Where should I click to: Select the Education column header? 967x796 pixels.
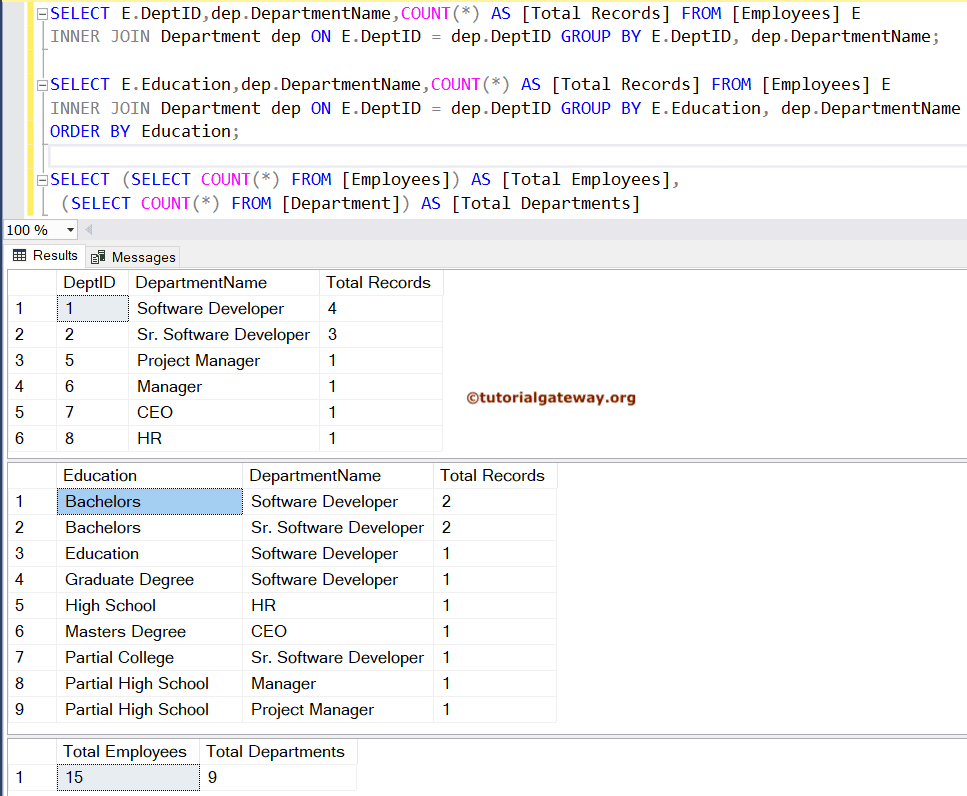click(x=150, y=475)
